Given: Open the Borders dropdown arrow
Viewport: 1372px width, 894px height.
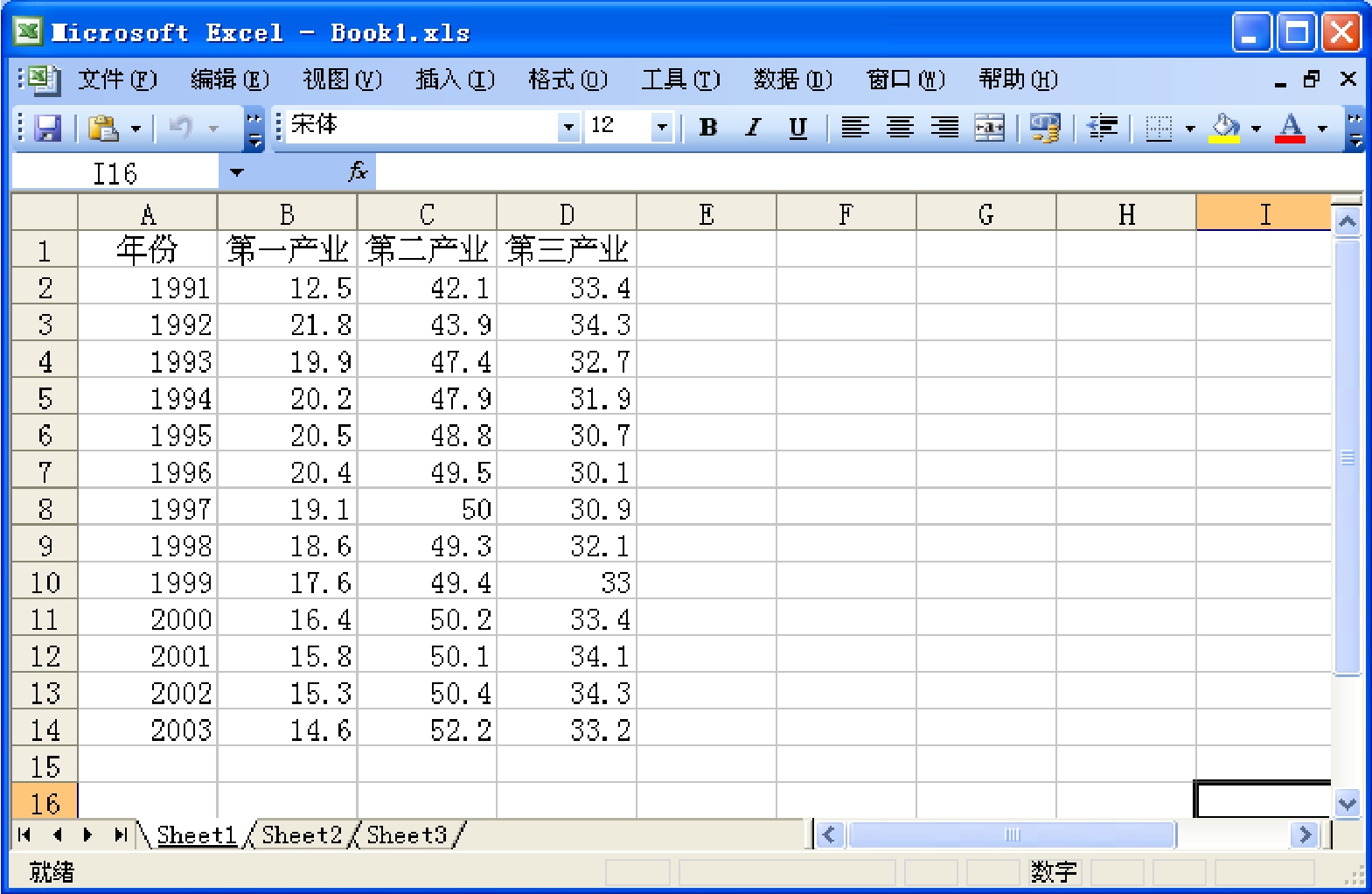Looking at the screenshot, I should [x=1190, y=129].
